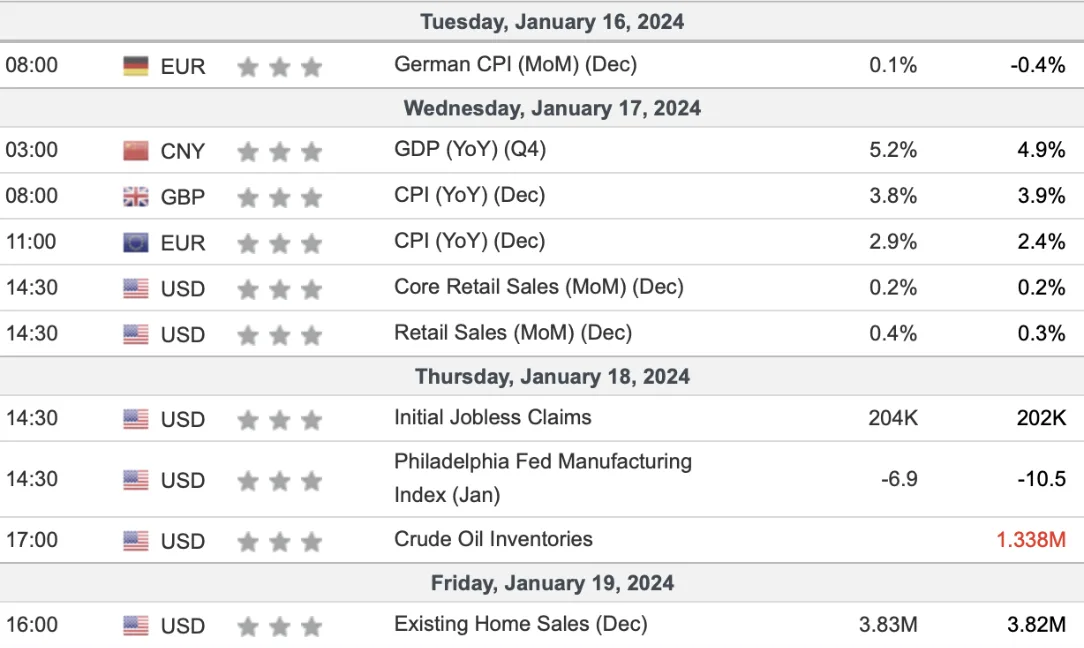The height and width of the screenshot is (648, 1084).
Task: Open GDP (YoY) (Q4) event details
Action: (469, 149)
